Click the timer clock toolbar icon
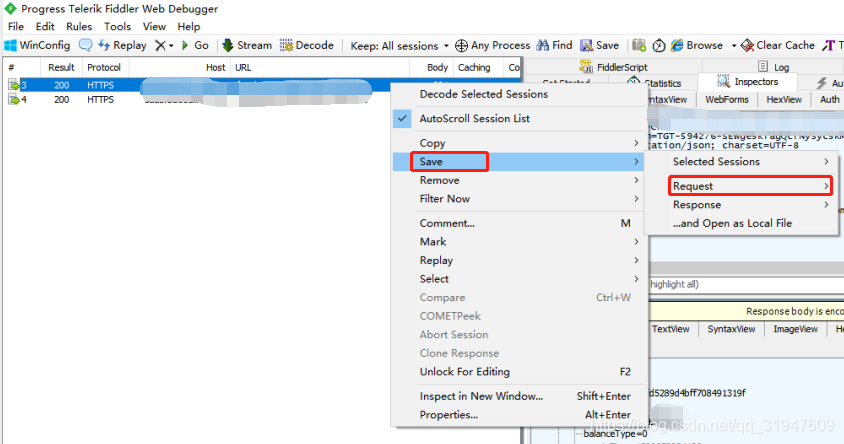The image size is (844, 444). [659, 46]
